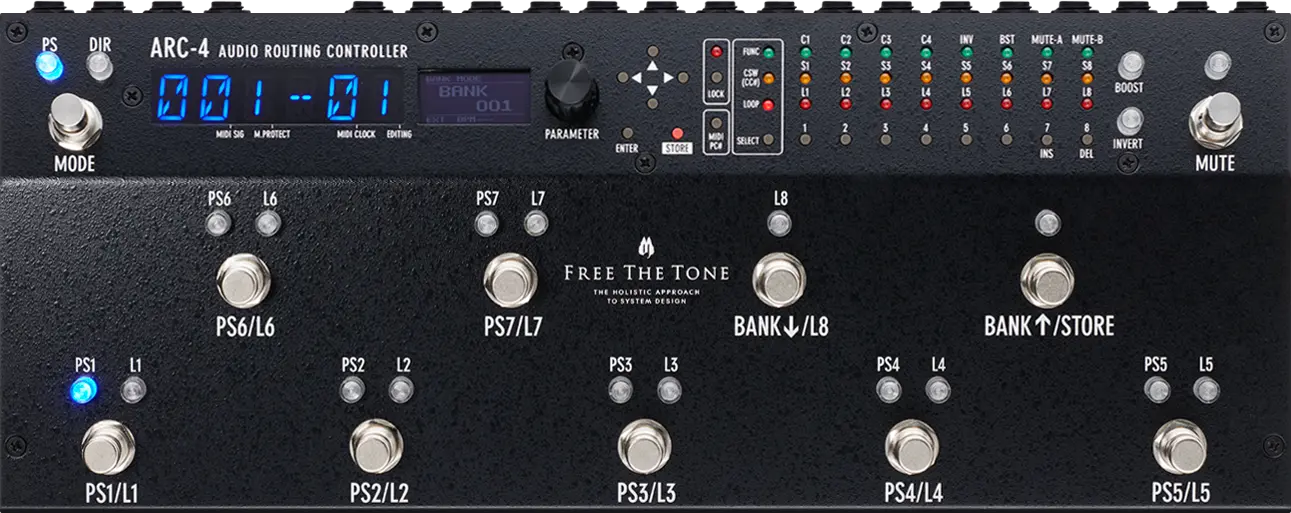
Task: Stomp the MODE footswitch
Action: (x=75, y=120)
